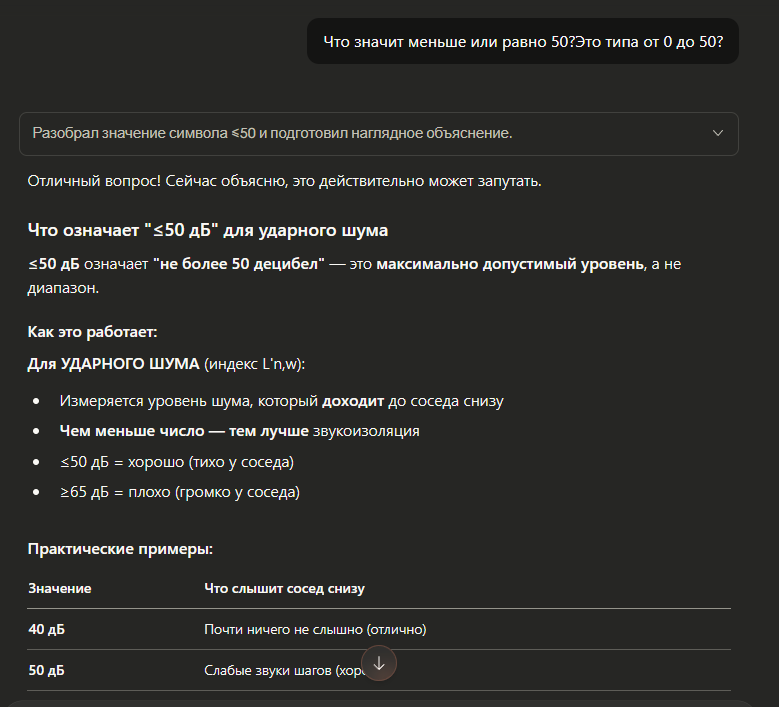Expand the thinking summary chevron
Image resolution: width=779 pixels, height=707 pixels.
point(717,133)
